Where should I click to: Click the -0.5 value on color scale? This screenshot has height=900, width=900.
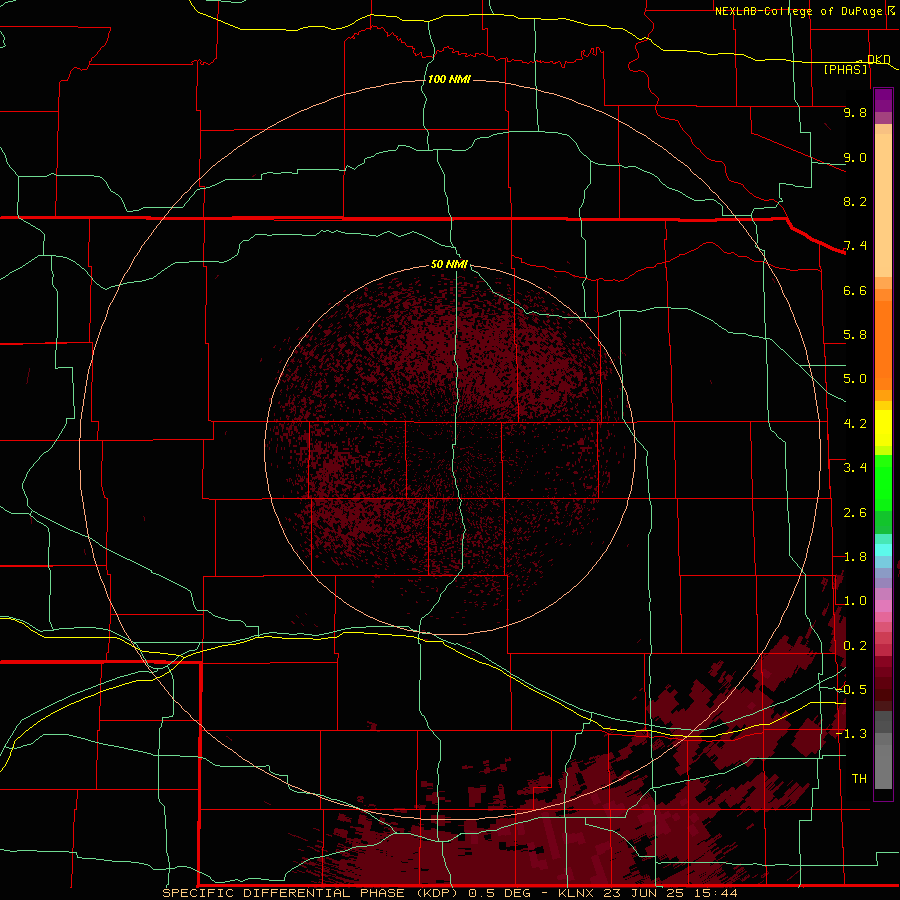coord(851,690)
